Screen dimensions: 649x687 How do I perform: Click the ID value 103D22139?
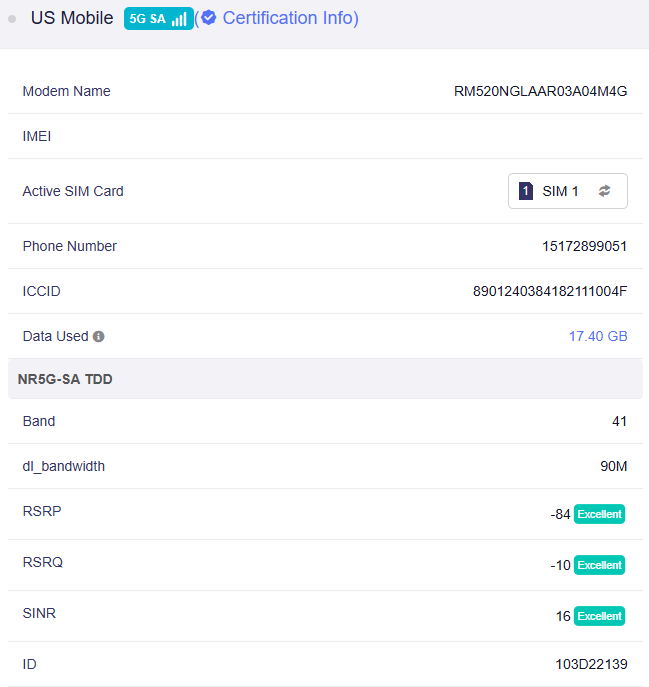pyautogui.click(x=591, y=664)
